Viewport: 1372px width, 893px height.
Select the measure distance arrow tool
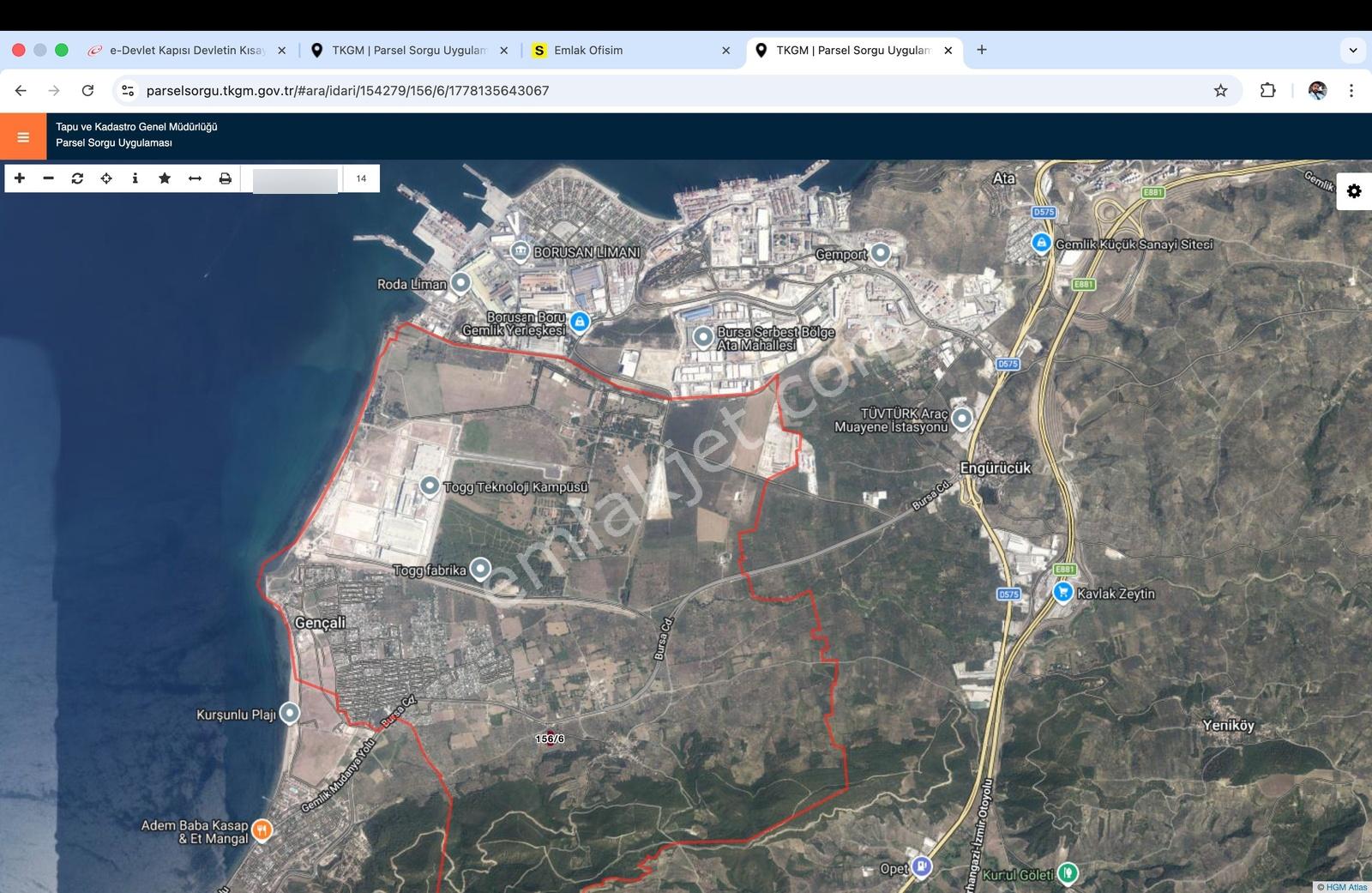[195, 178]
